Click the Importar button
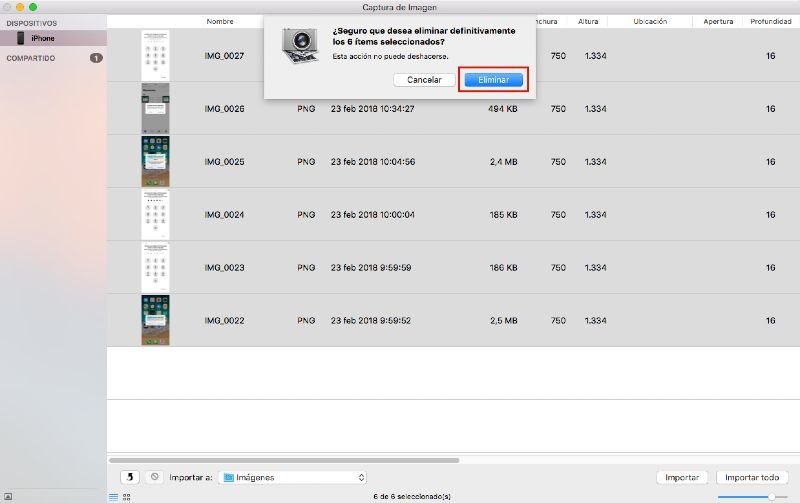This screenshot has width=800, height=503. point(682,478)
